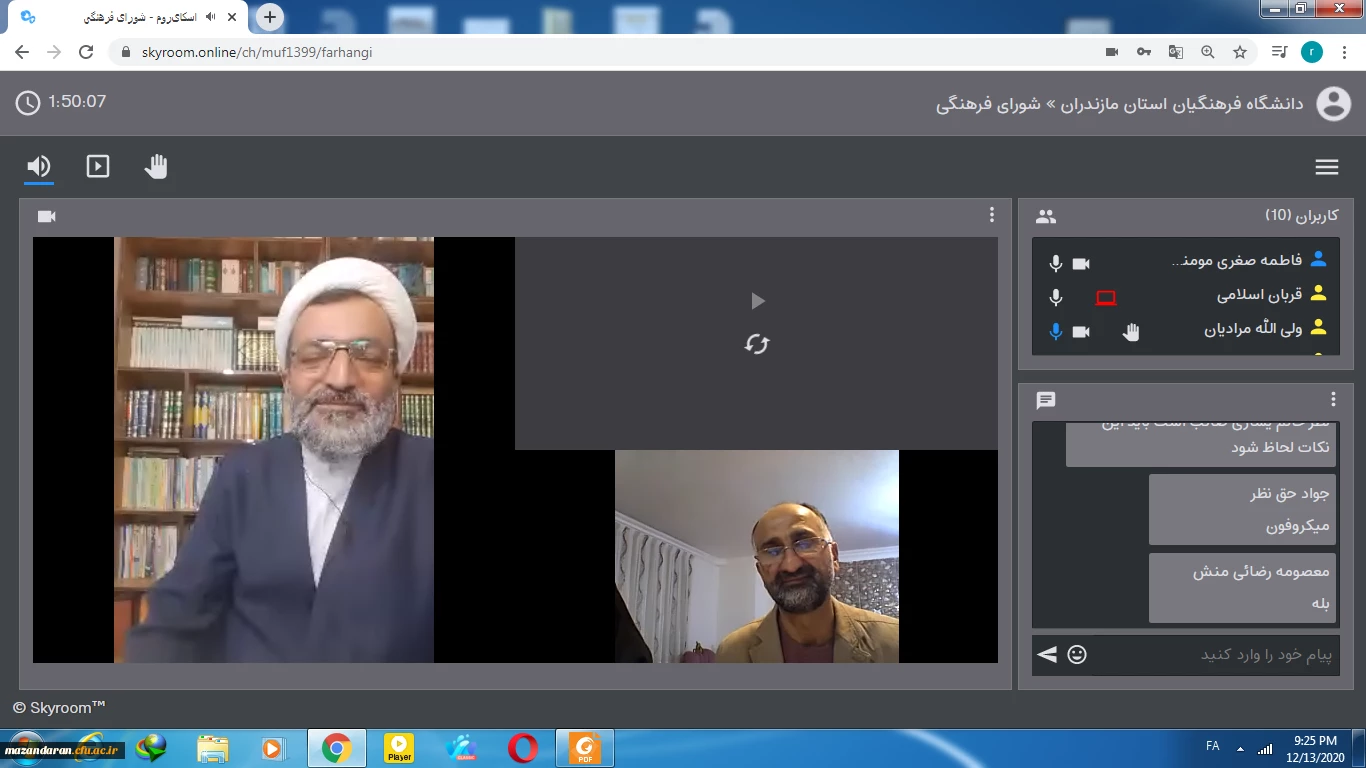Type in the chat message input field
Image resolution: width=1366 pixels, height=768 pixels.
click(1215, 655)
